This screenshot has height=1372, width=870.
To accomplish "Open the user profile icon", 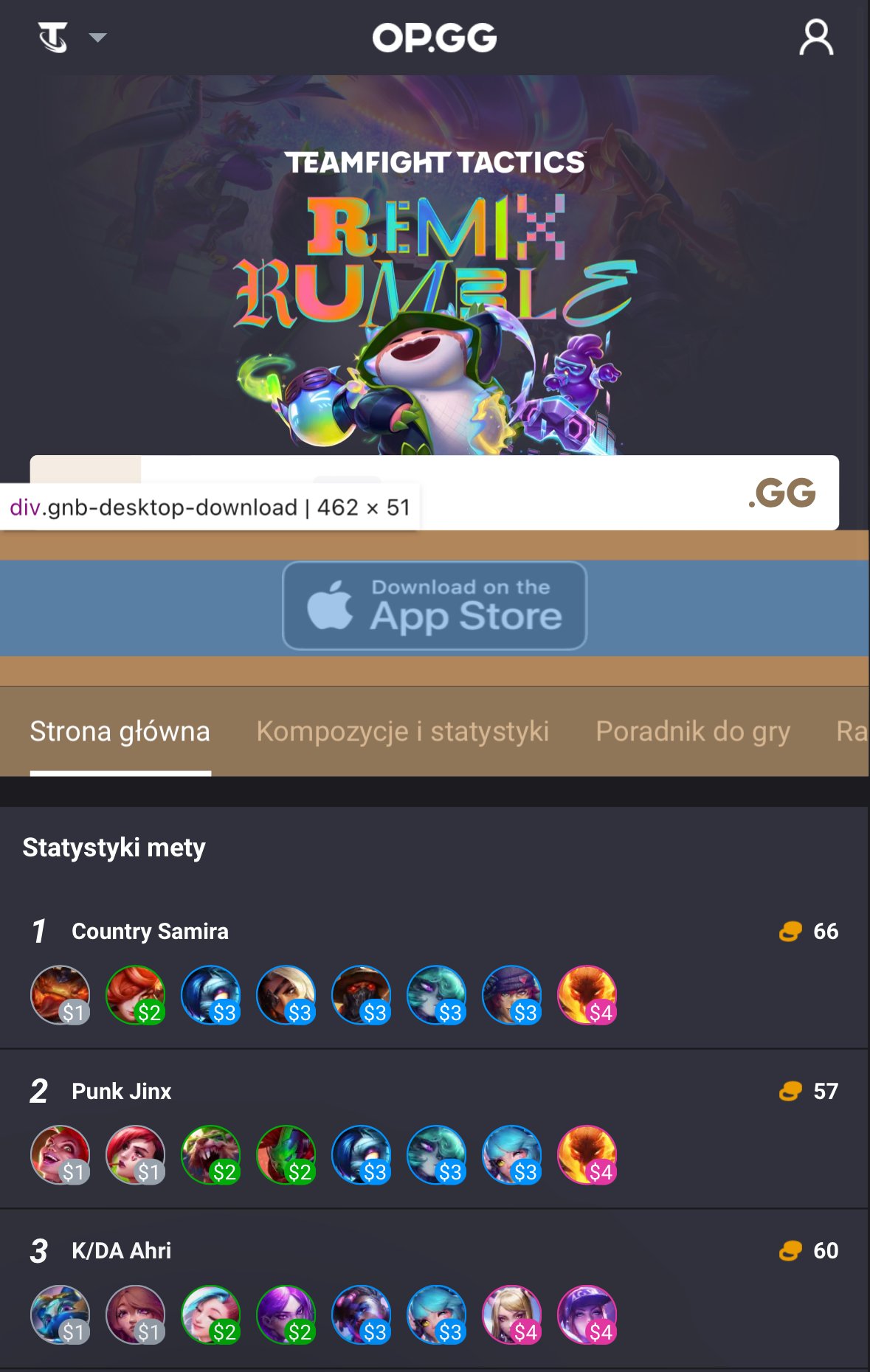I will (816, 38).
